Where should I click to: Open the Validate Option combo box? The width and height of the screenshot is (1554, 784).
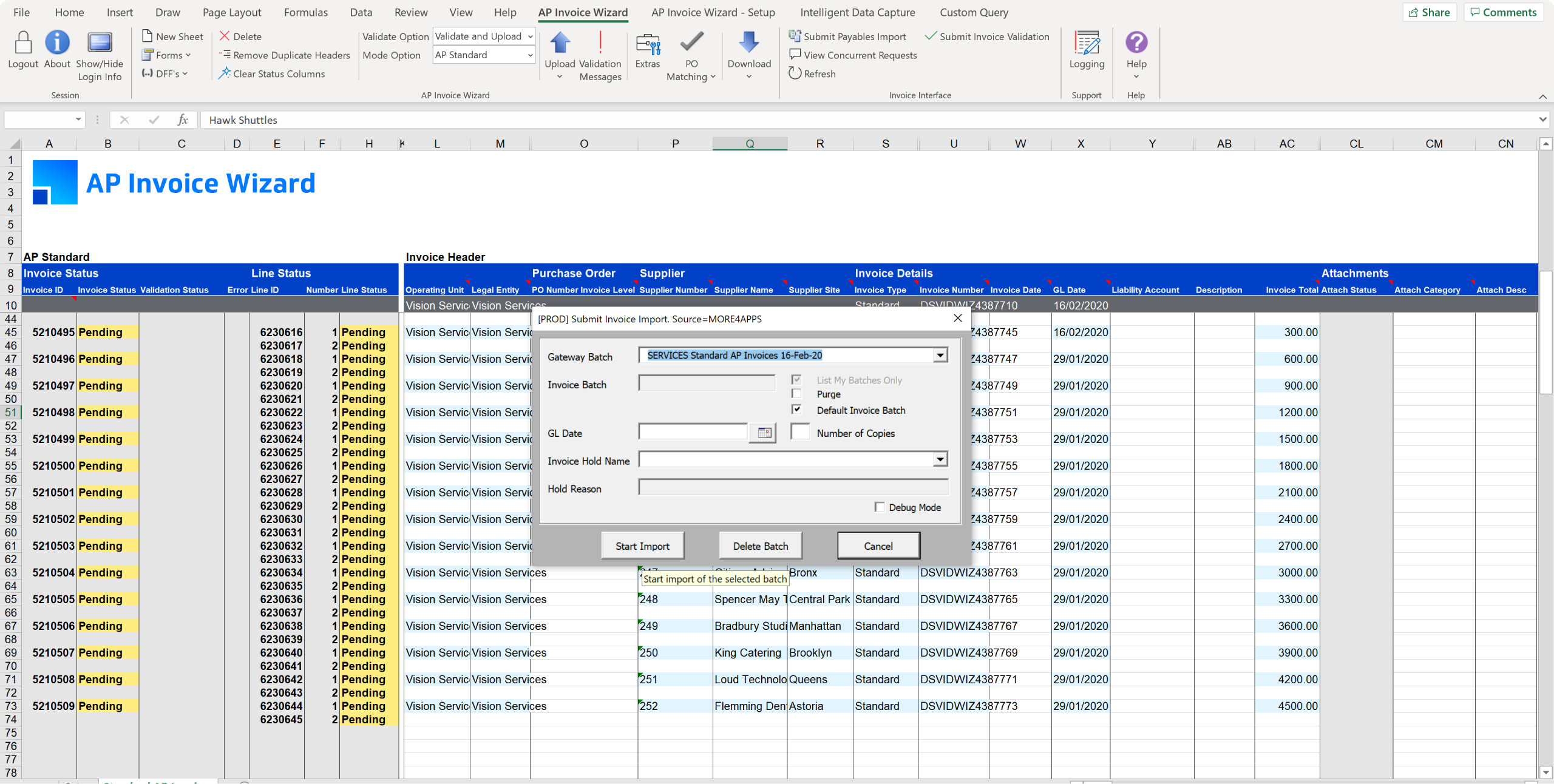tap(484, 36)
